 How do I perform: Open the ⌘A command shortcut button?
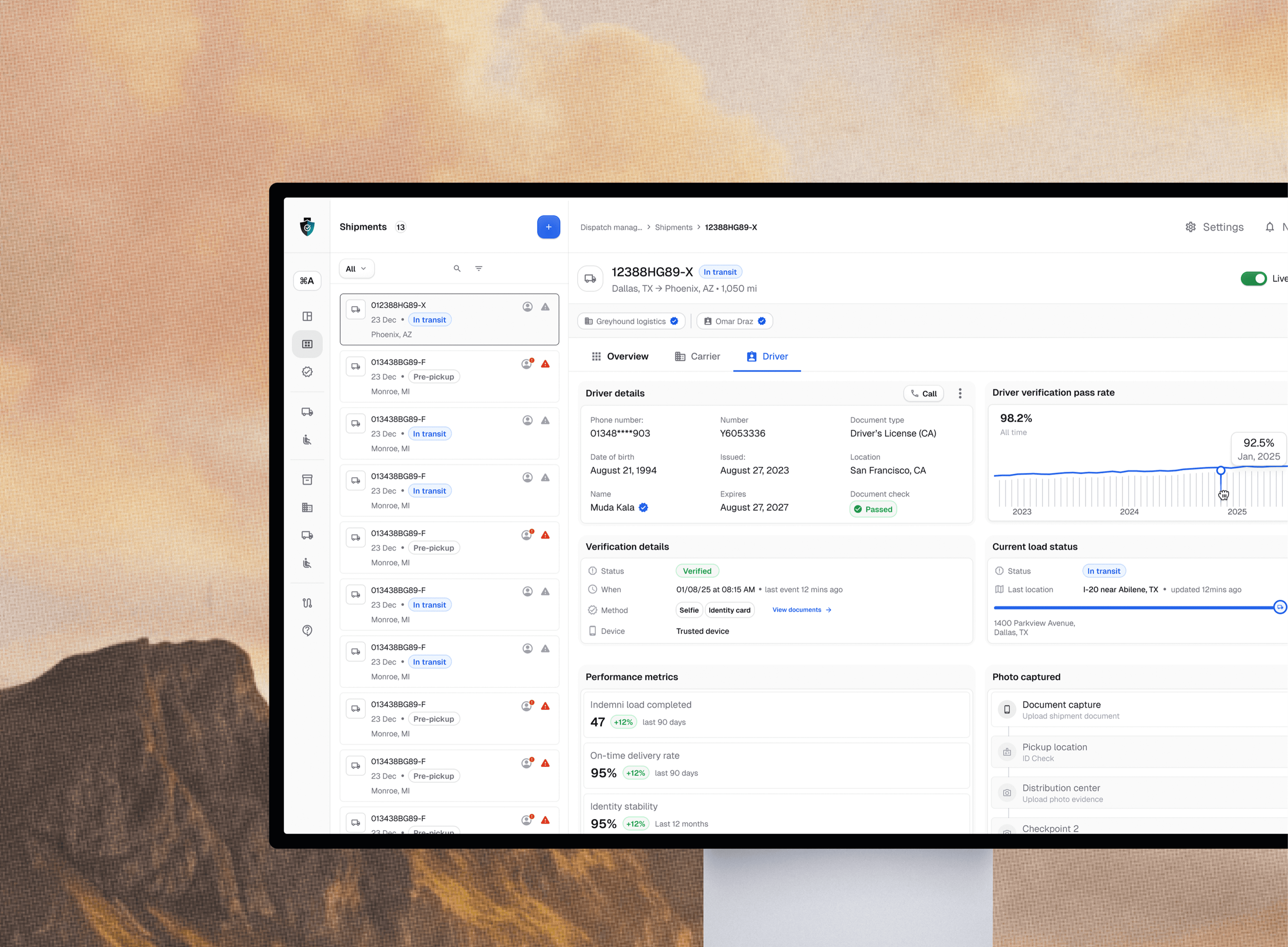pyautogui.click(x=307, y=281)
